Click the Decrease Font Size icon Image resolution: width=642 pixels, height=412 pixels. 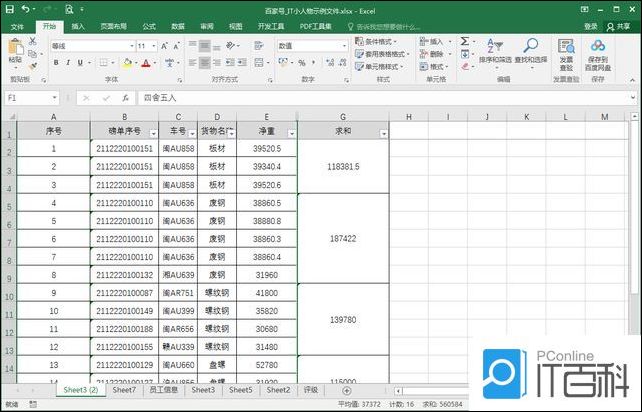coord(176,46)
